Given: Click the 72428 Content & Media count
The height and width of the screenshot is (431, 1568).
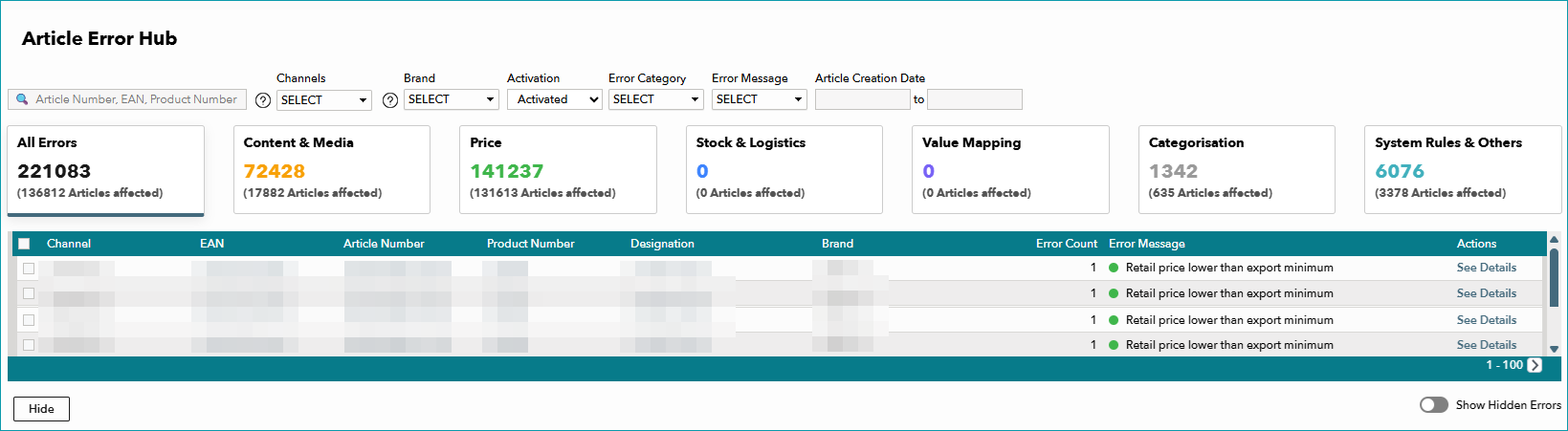Looking at the screenshot, I should pos(275,171).
